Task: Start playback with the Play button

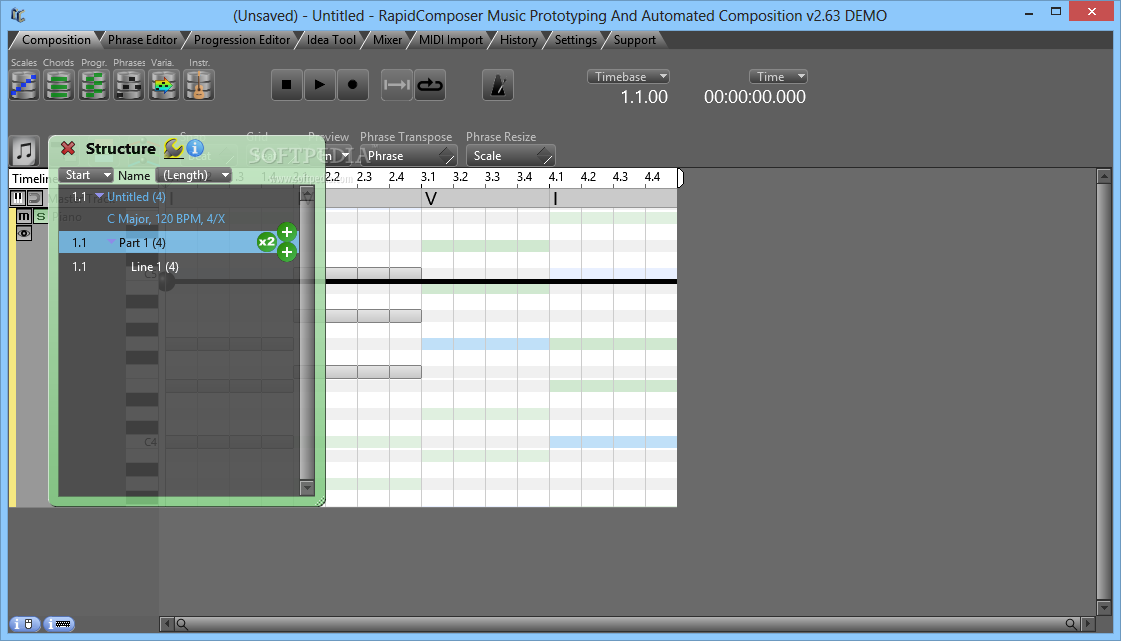Action: (320, 85)
